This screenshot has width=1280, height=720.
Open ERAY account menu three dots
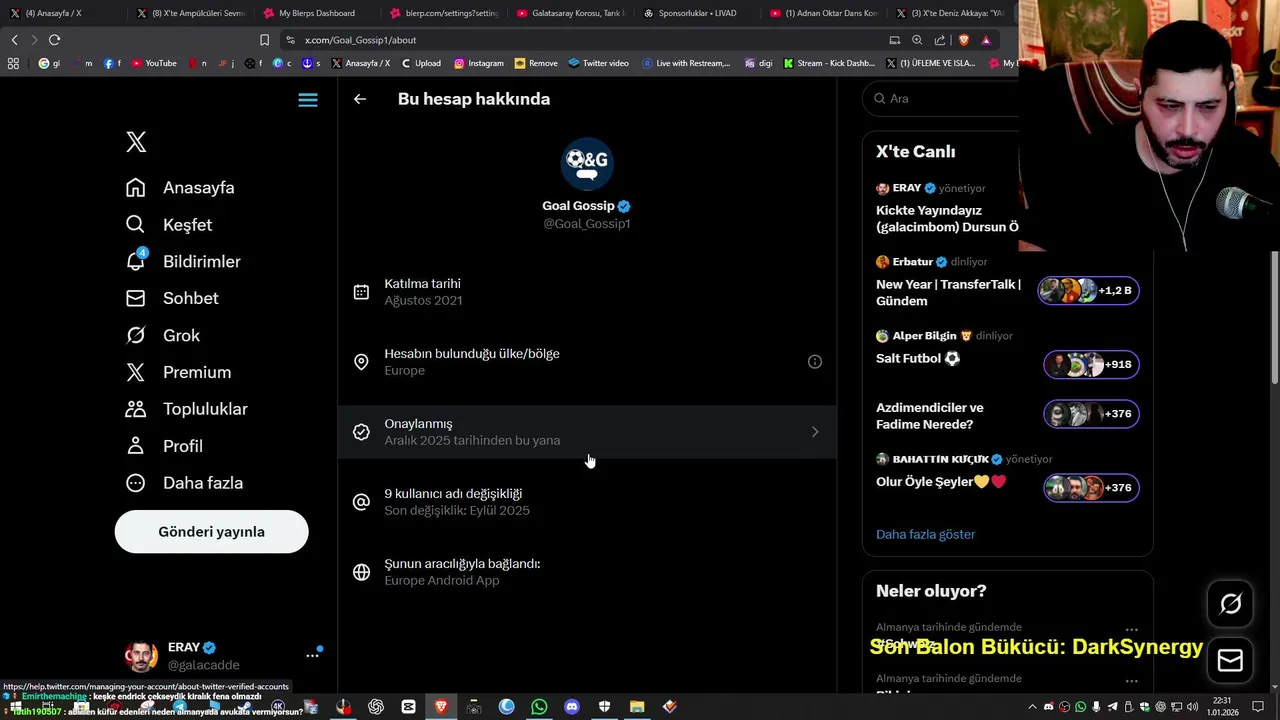click(x=312, y=655)
